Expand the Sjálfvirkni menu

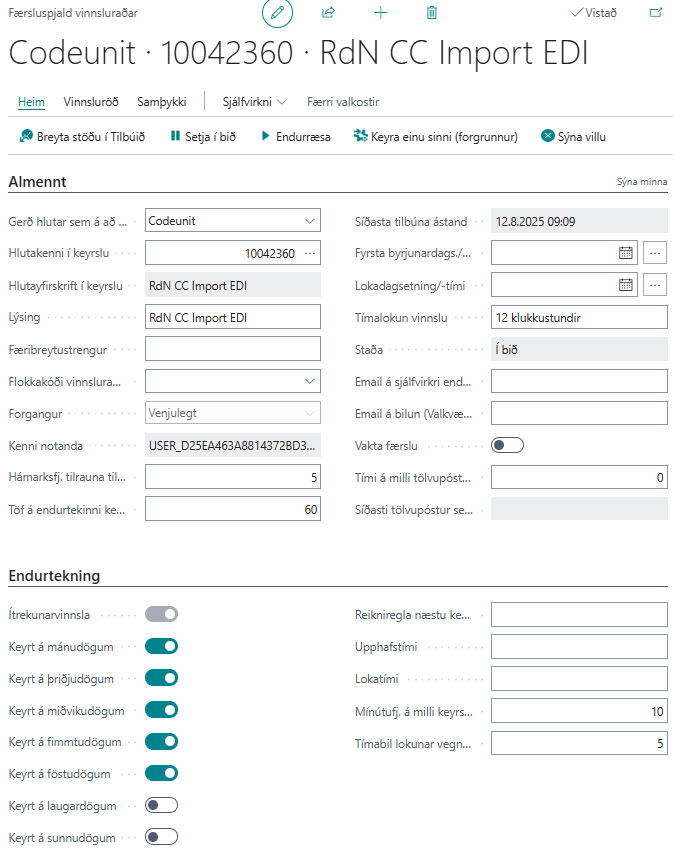coord(254,102)
